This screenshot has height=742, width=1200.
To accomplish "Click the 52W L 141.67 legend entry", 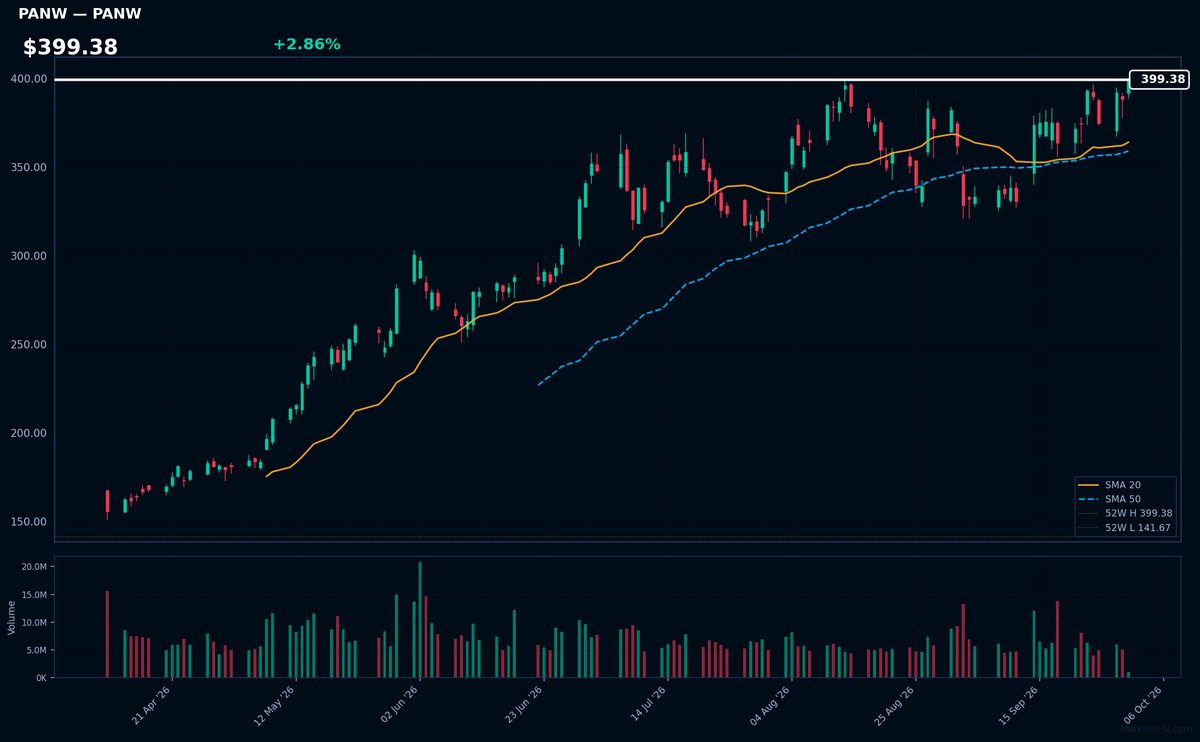I will coord(1125,527).
